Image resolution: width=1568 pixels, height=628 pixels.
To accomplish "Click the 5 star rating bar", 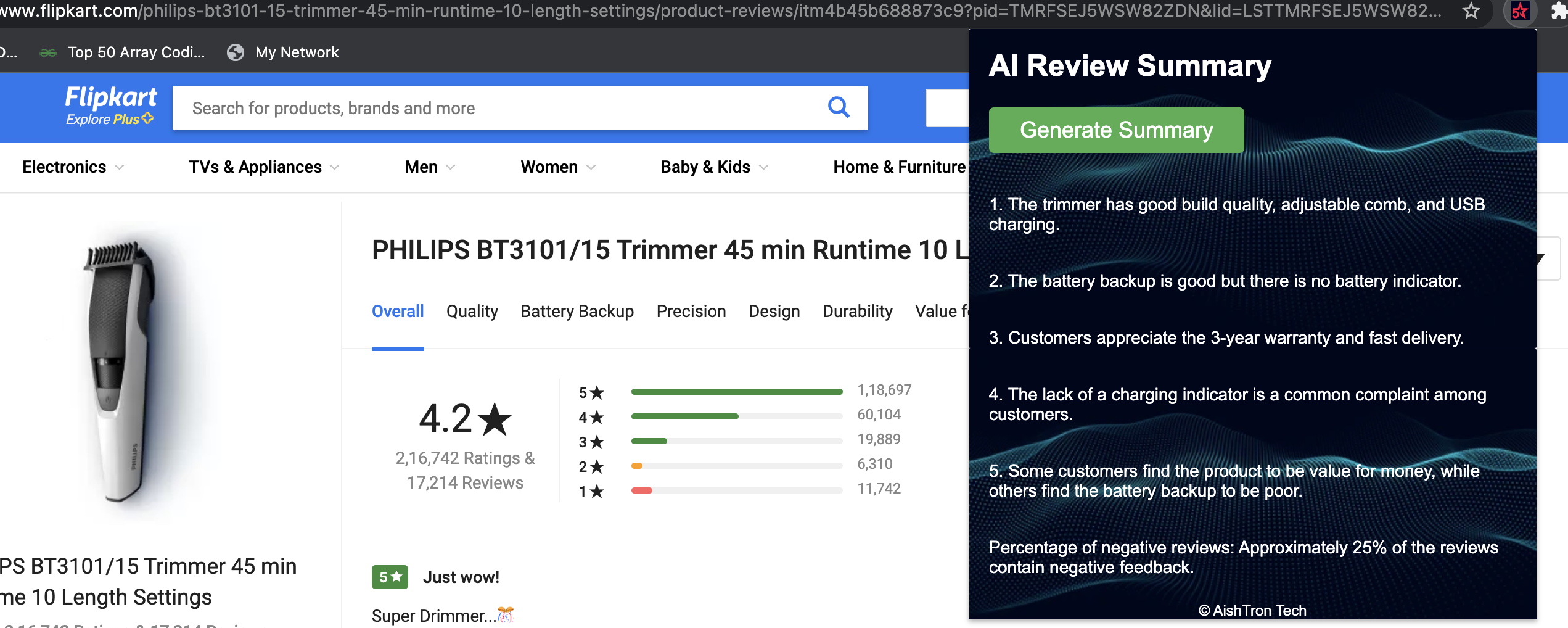I will 737,392.
